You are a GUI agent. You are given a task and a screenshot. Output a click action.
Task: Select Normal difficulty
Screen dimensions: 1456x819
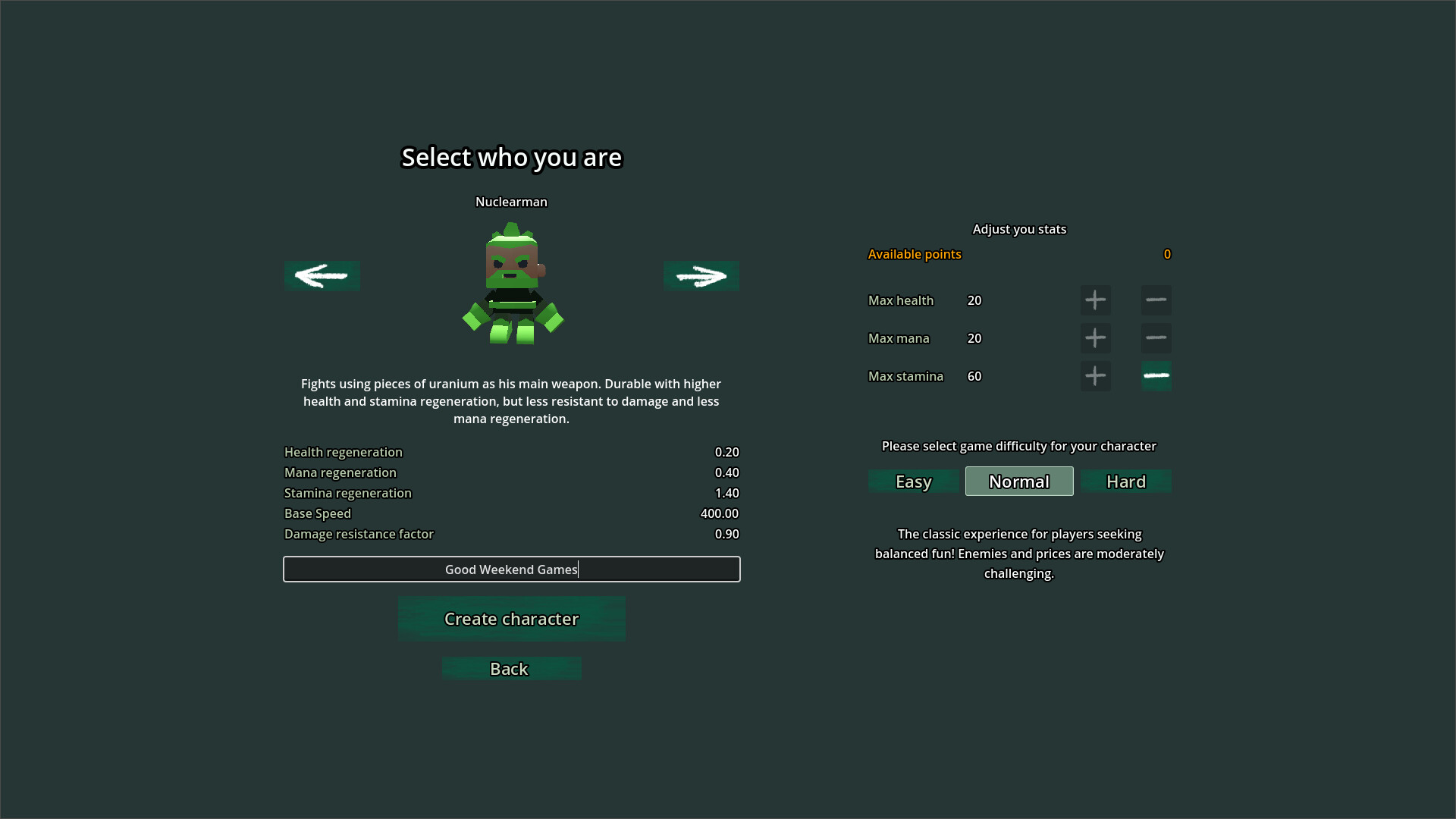(1018, 482)
